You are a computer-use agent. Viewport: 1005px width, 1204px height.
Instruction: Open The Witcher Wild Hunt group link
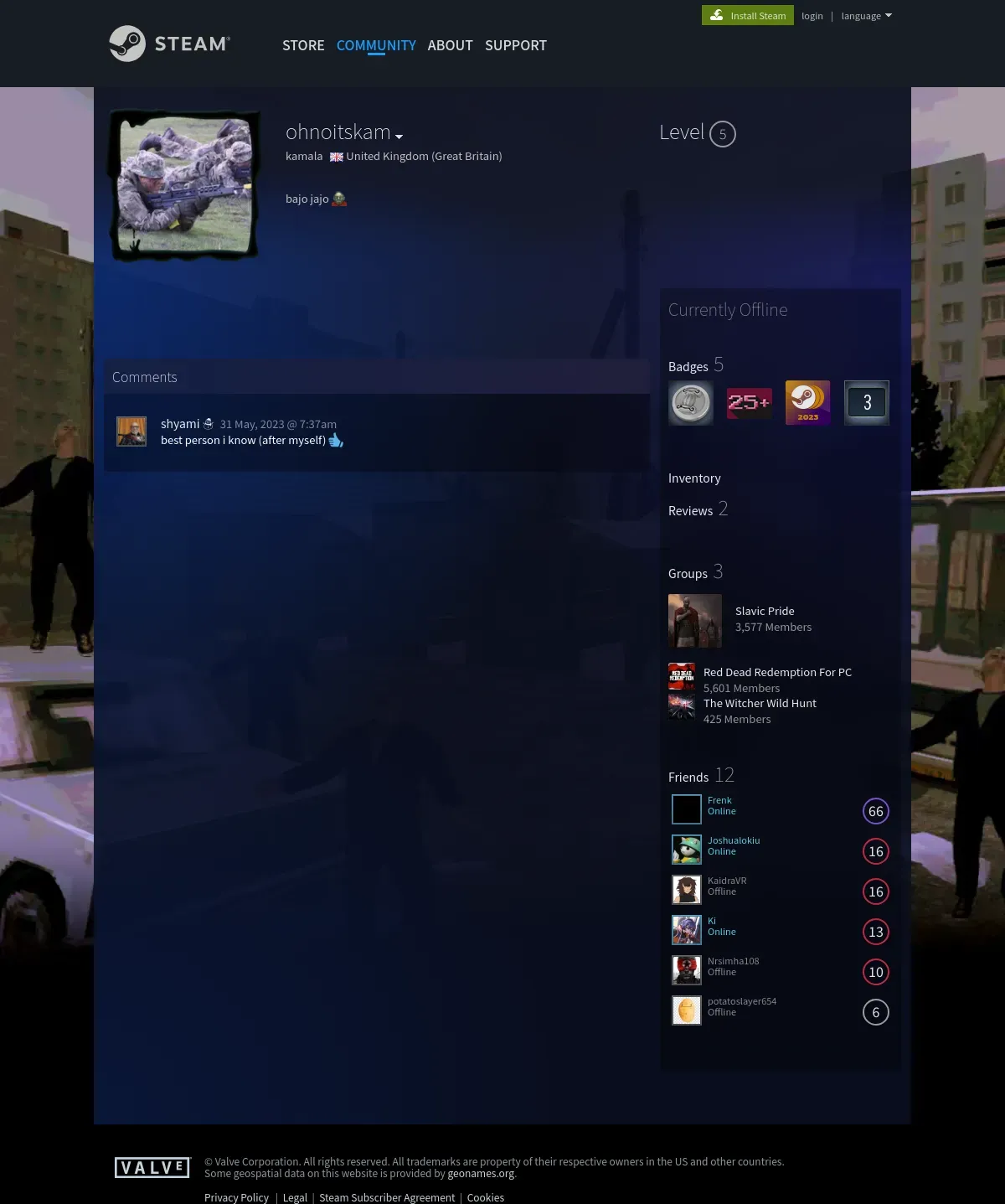760,703
